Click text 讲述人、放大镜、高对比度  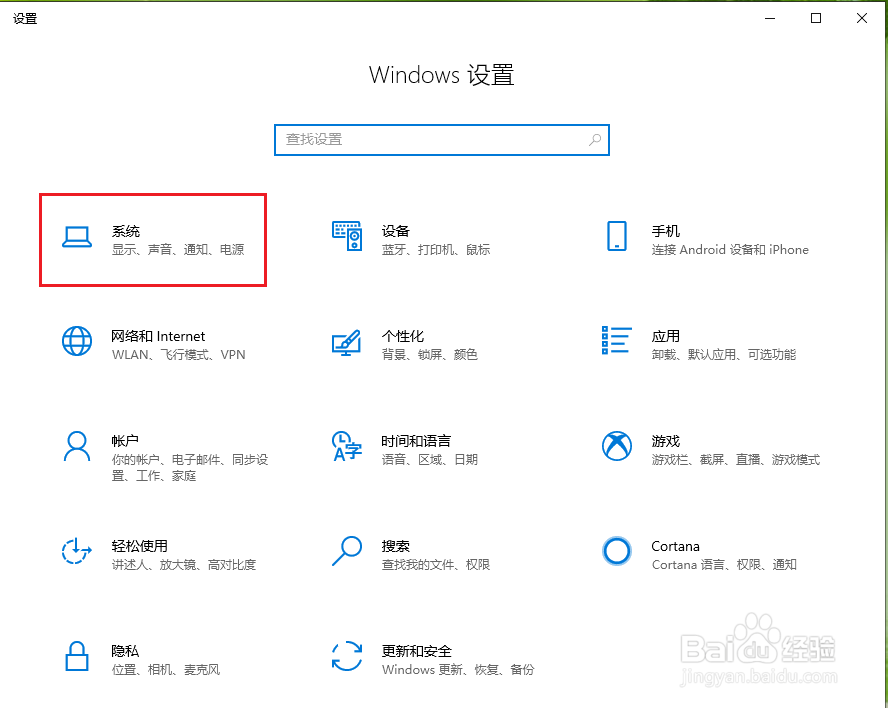183,565
